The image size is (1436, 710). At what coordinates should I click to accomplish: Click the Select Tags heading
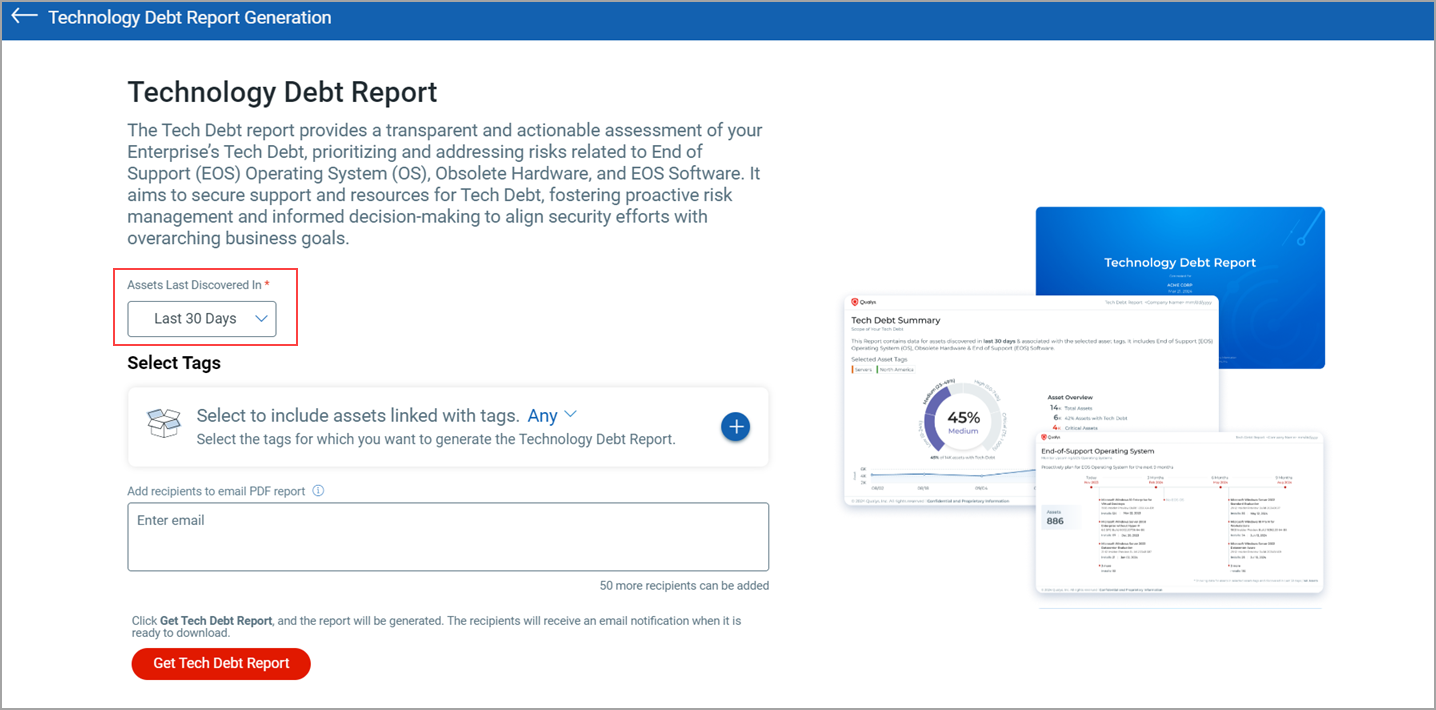[174, 363]
